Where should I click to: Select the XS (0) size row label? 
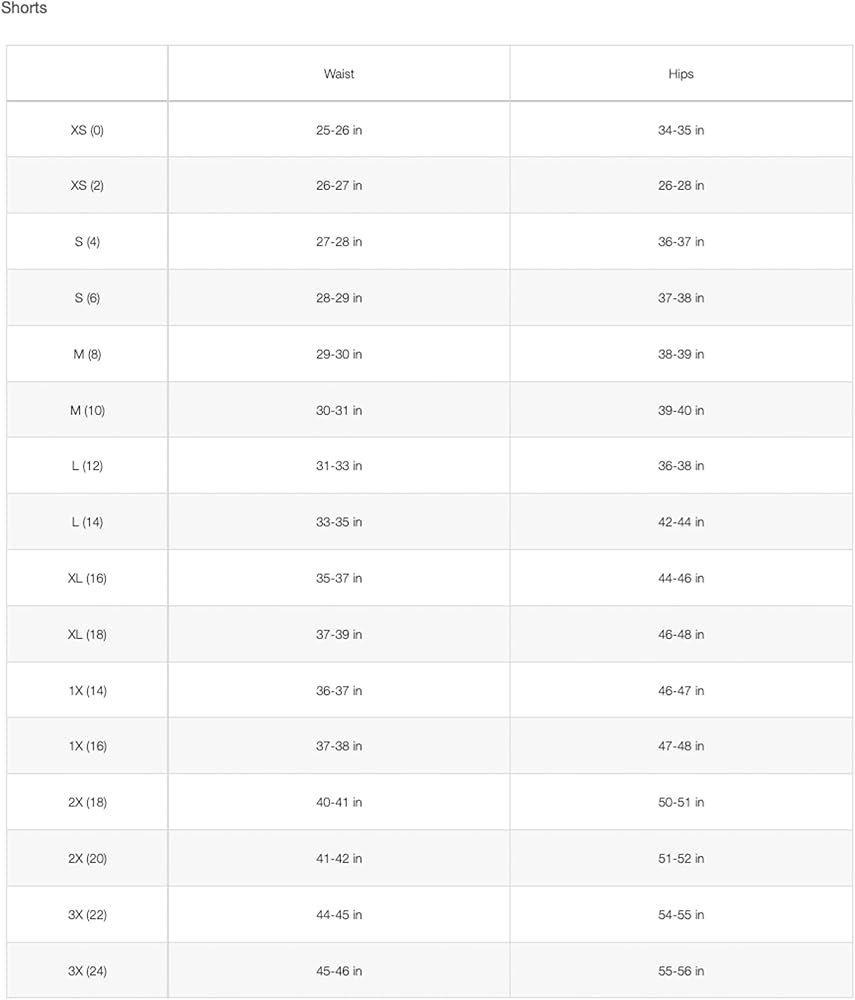coord(87,130)
